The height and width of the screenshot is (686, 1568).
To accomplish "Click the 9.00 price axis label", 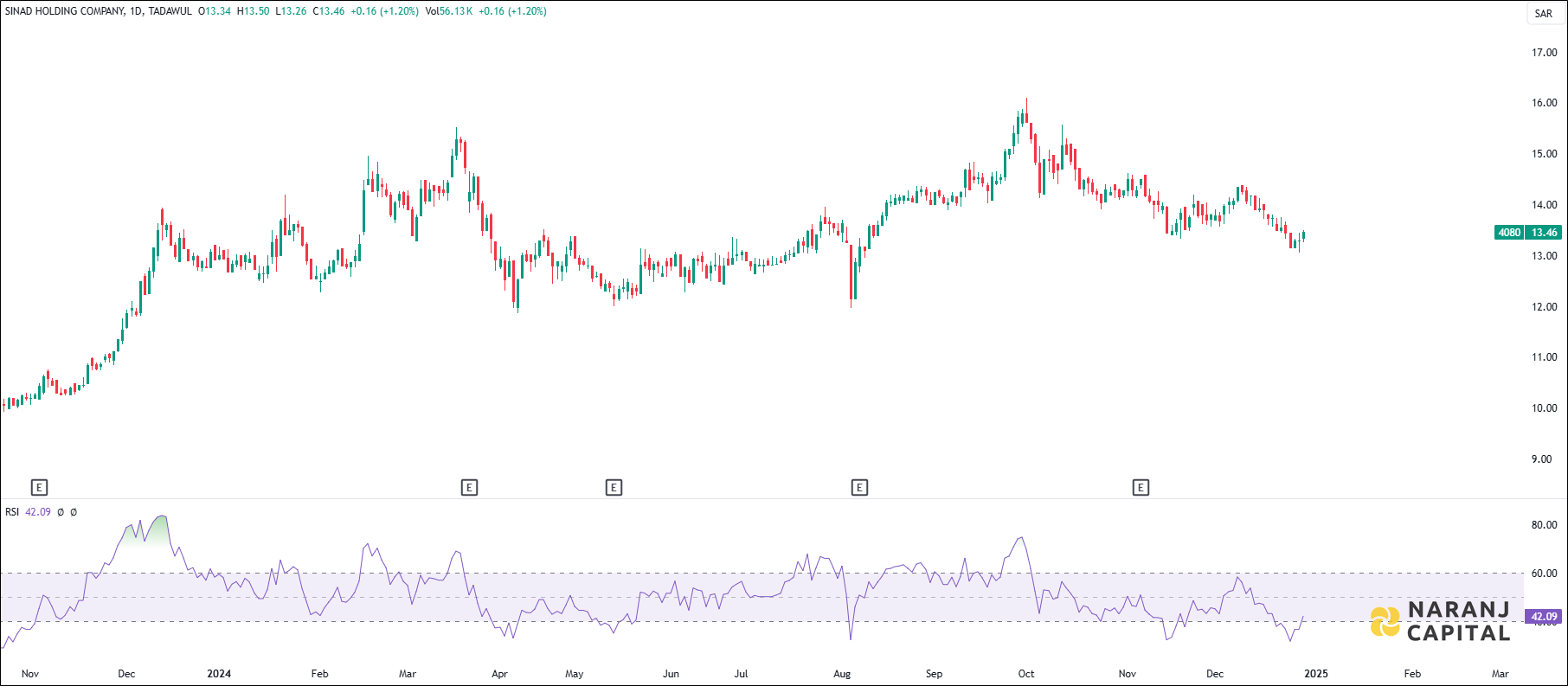I will 1541,459.
